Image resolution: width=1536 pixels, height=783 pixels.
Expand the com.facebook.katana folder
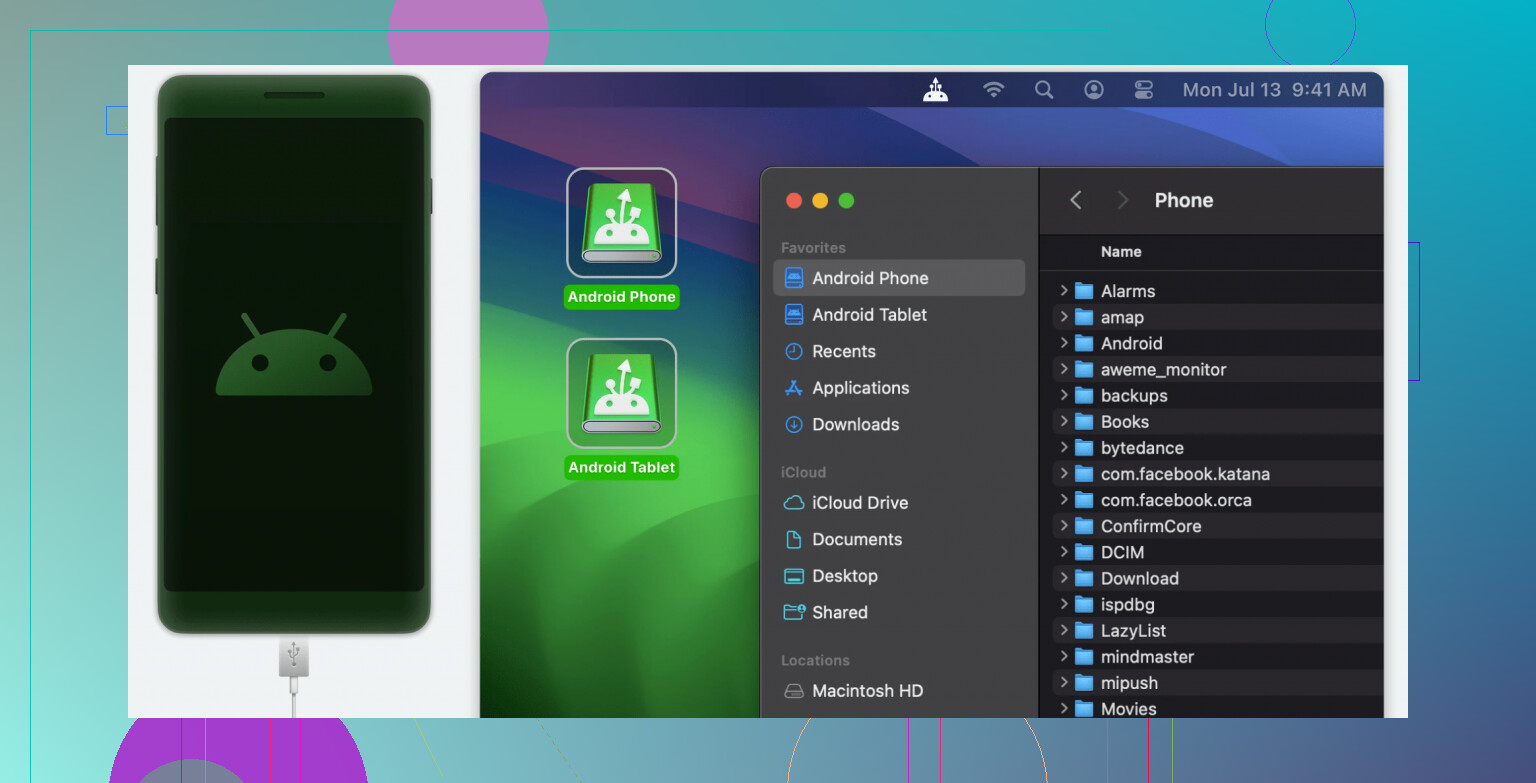(x=1064, y=474)
